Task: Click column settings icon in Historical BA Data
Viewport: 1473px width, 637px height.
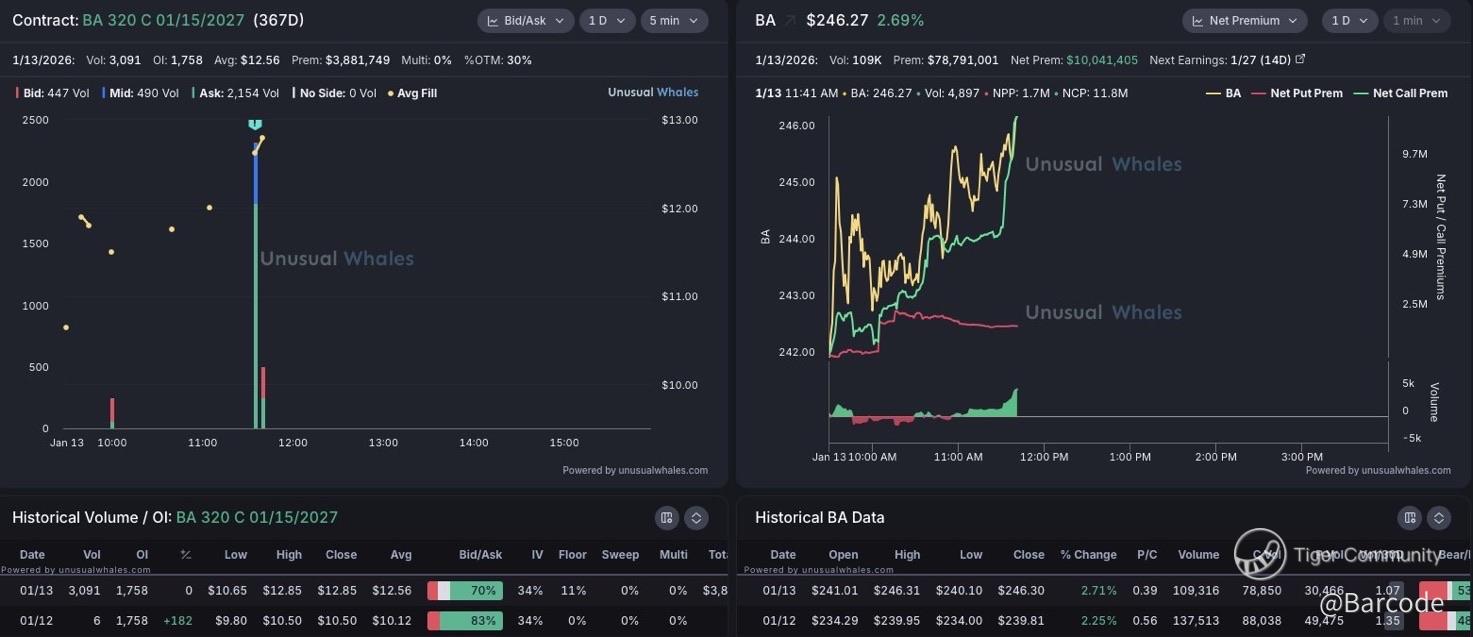Action: [x=1409, y=518]
